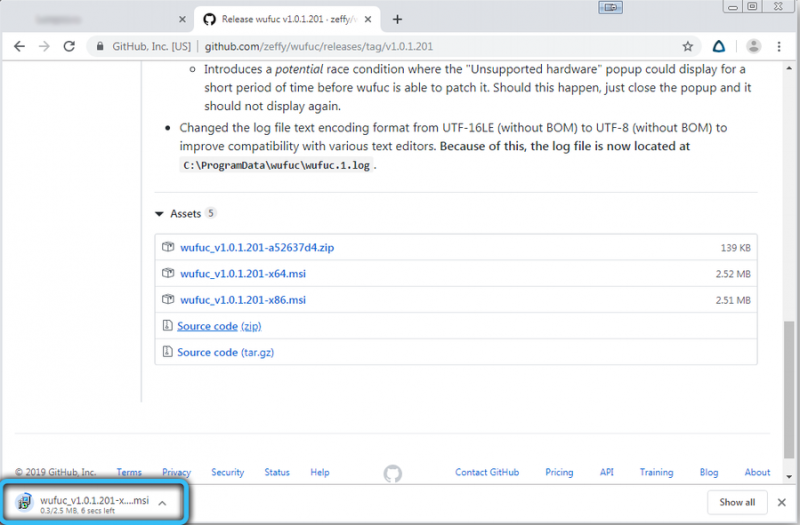Screen dimensions: 800x525
Task: Click the package icon beside the x86.msi asset
Action: 168,299
